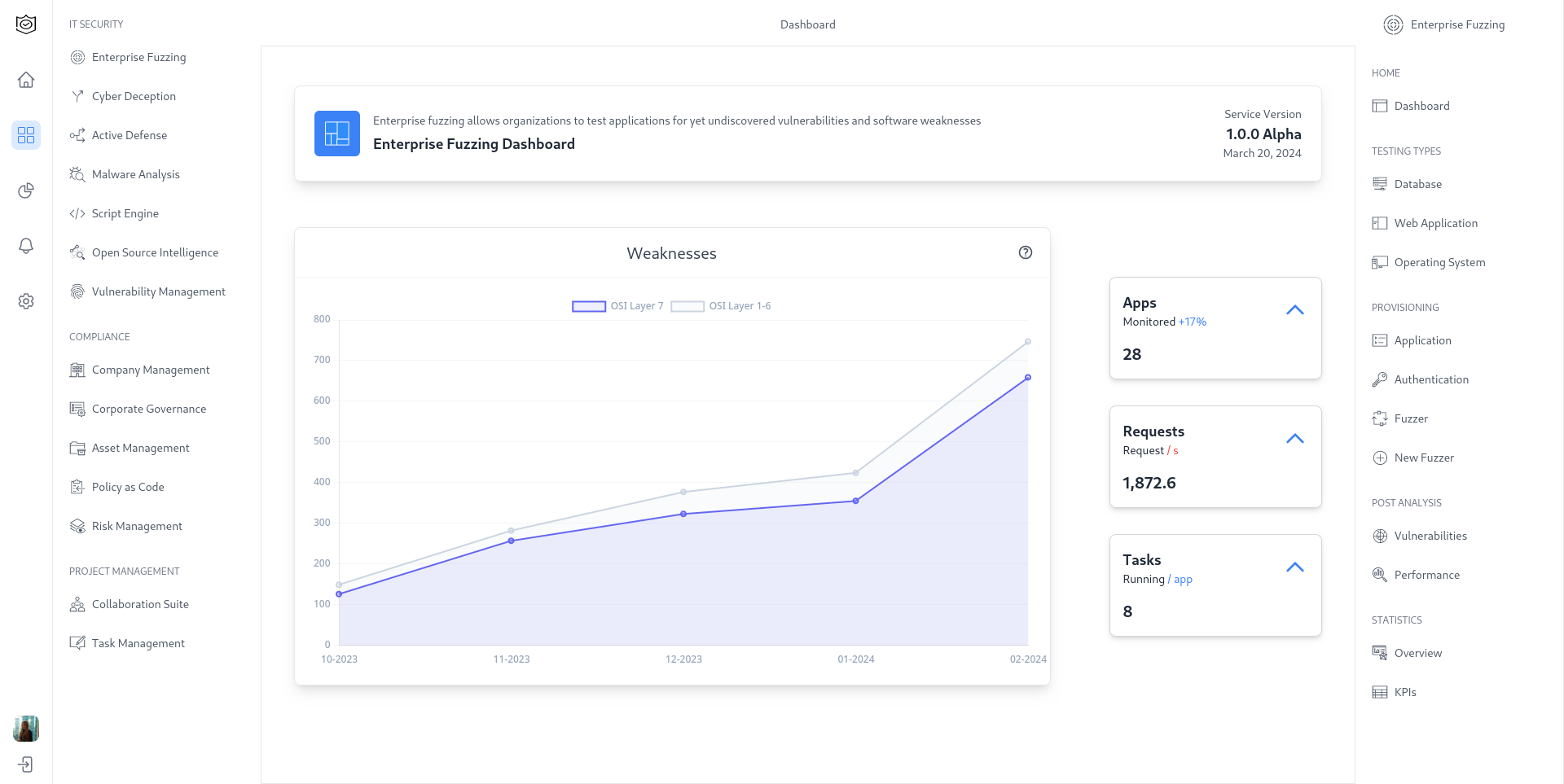Click the 02-2024 OSI Layer 7 data point

point(1028,378)
